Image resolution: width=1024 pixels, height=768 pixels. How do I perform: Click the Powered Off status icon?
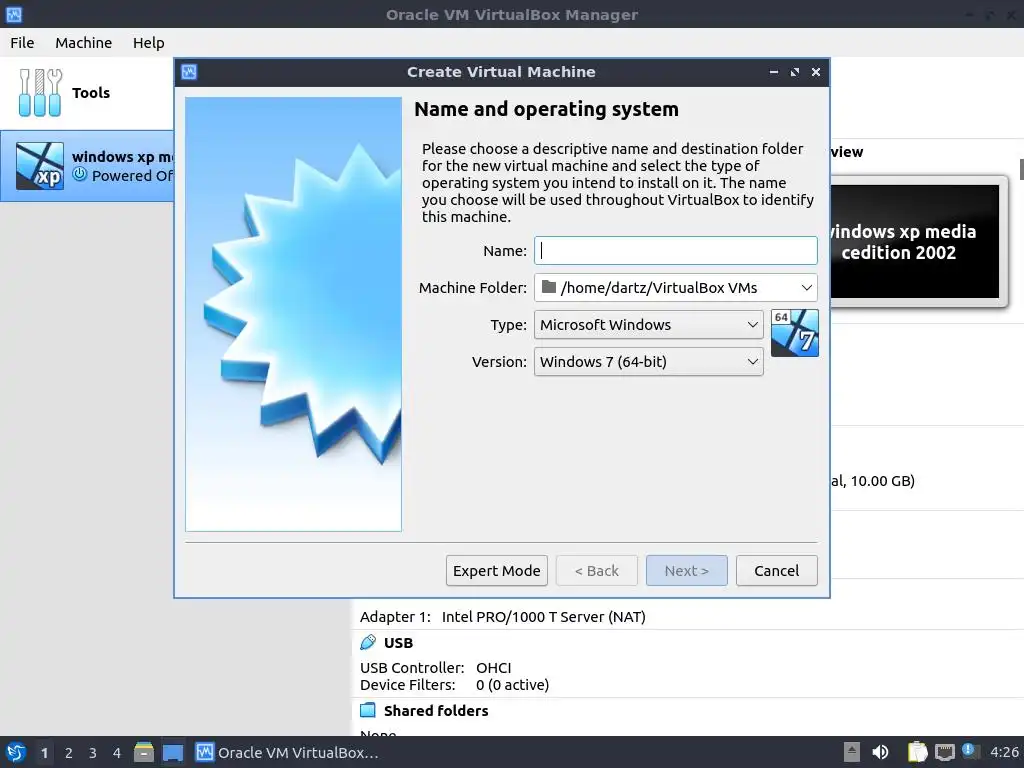coord(80,174)
